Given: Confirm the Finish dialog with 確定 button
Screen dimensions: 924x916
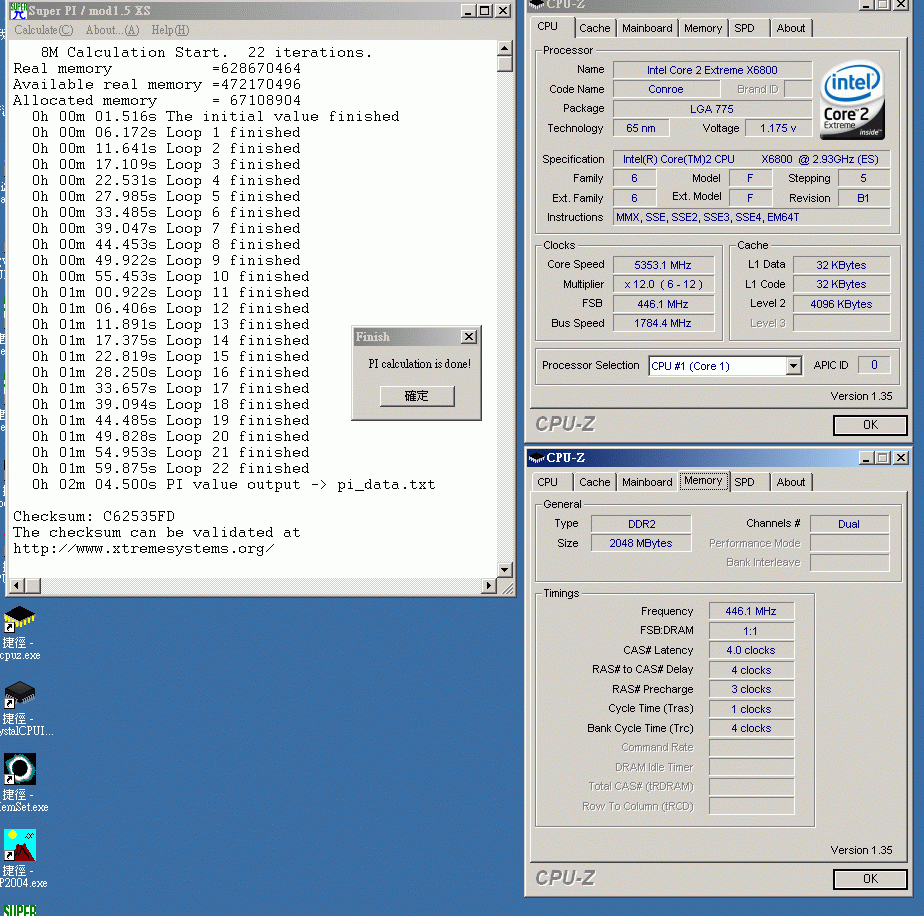Looking at the screenshot, I should click(417, 396).
